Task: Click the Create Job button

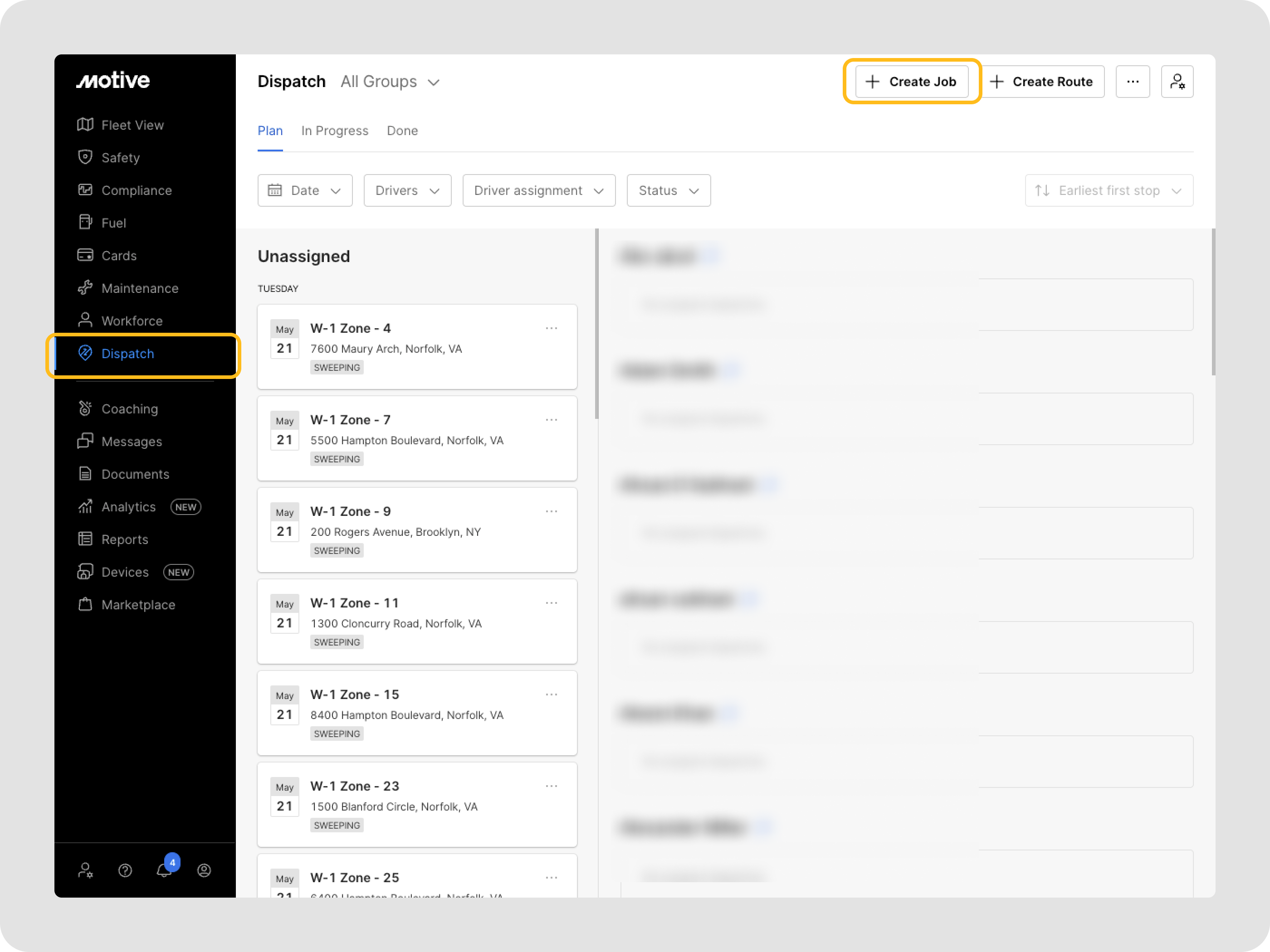Action: 911,82
